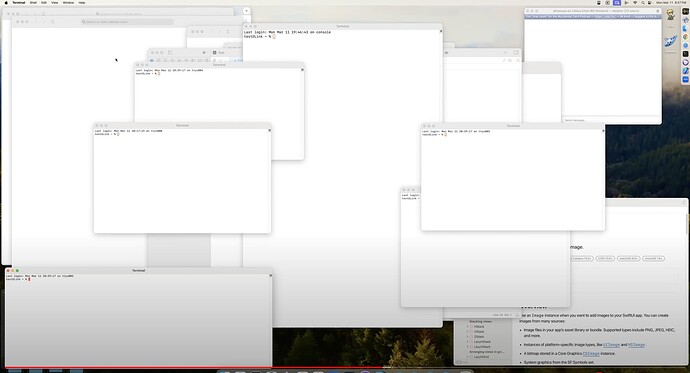Click the plus button in the gray toolbar window
This screenshot has width=690, height=373.
click(505, 52)
